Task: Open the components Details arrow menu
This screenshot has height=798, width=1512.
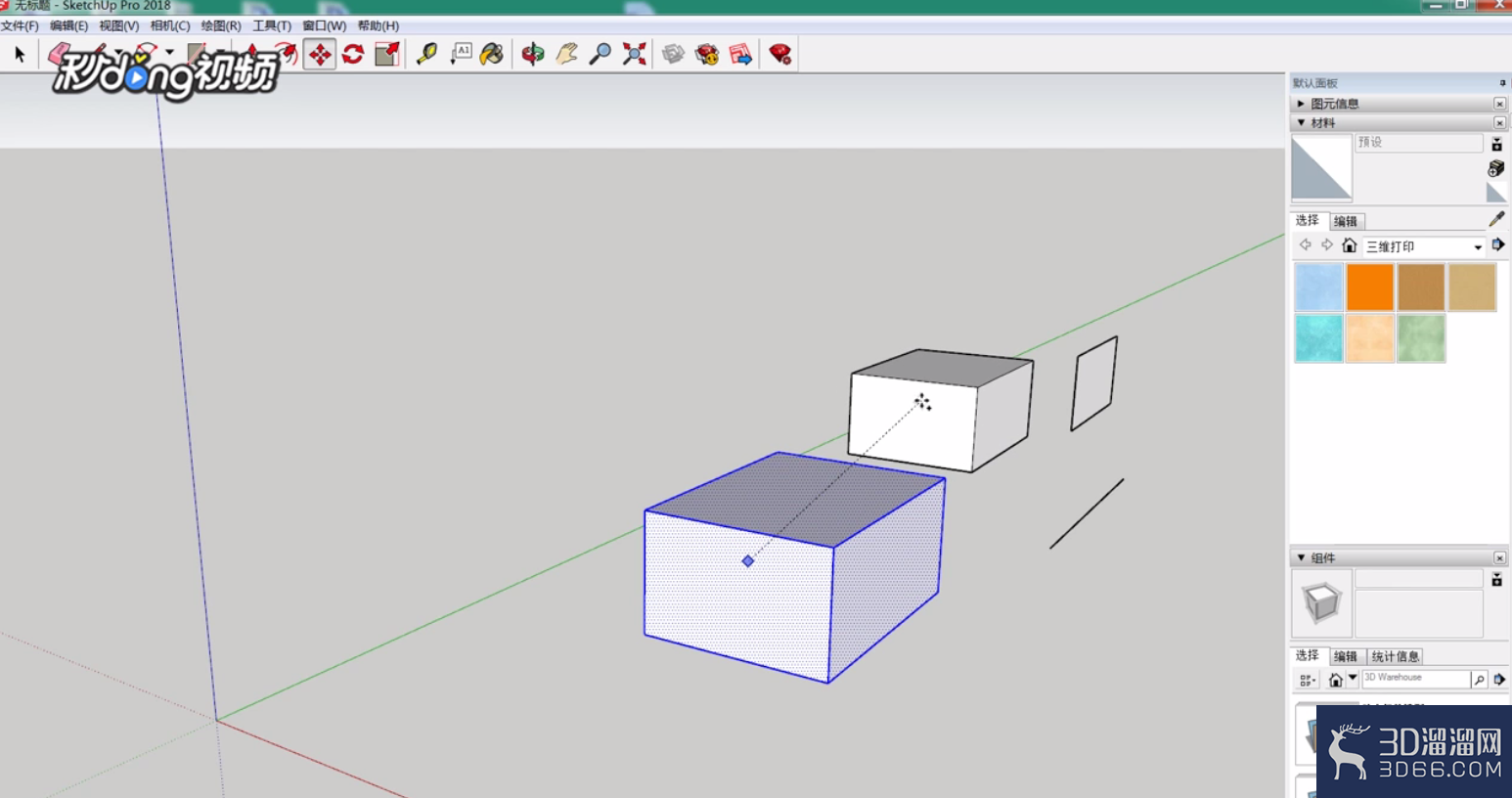Action: point(1499,679)
